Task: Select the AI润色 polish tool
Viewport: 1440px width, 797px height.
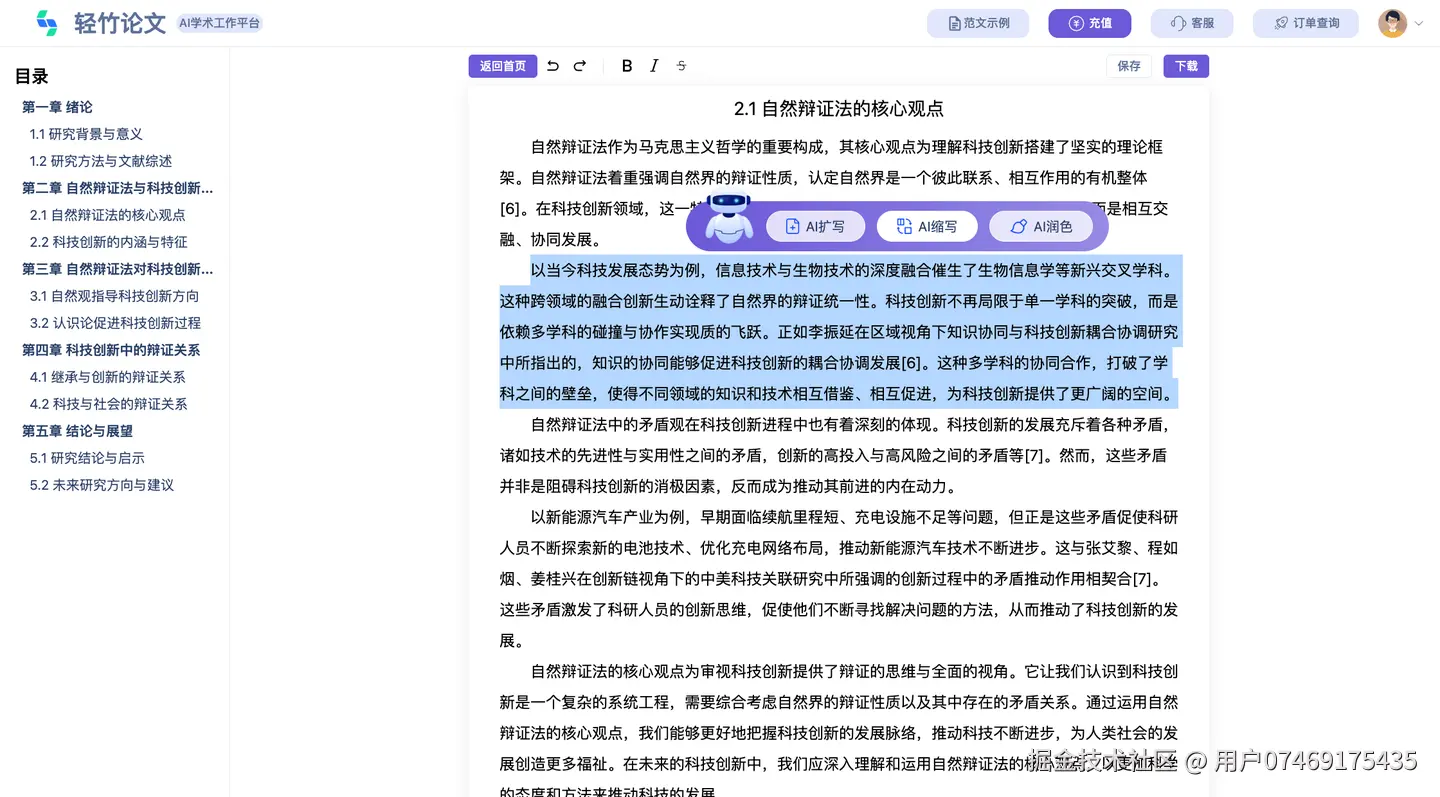Action: 1041,226
